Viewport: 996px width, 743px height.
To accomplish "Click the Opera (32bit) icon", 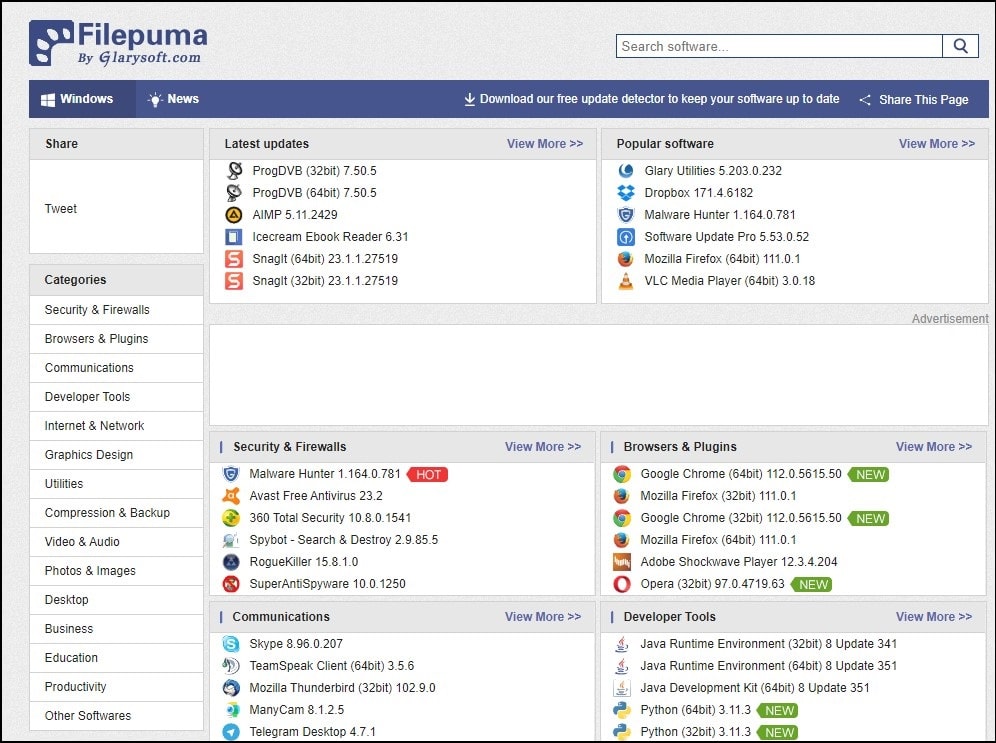I will pyautogui.click(x=622, y=584).
